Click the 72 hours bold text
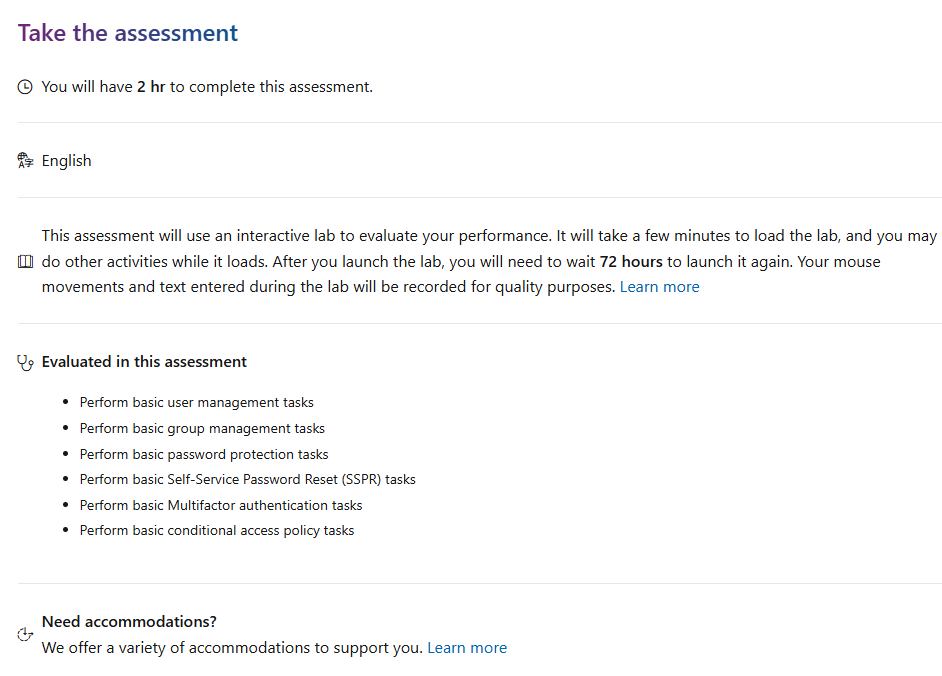This screenshot has width=942, height=676. pos(631,261)
